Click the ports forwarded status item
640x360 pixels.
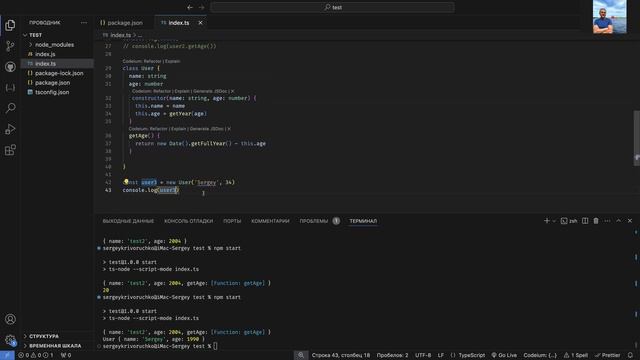click(66, 355)
